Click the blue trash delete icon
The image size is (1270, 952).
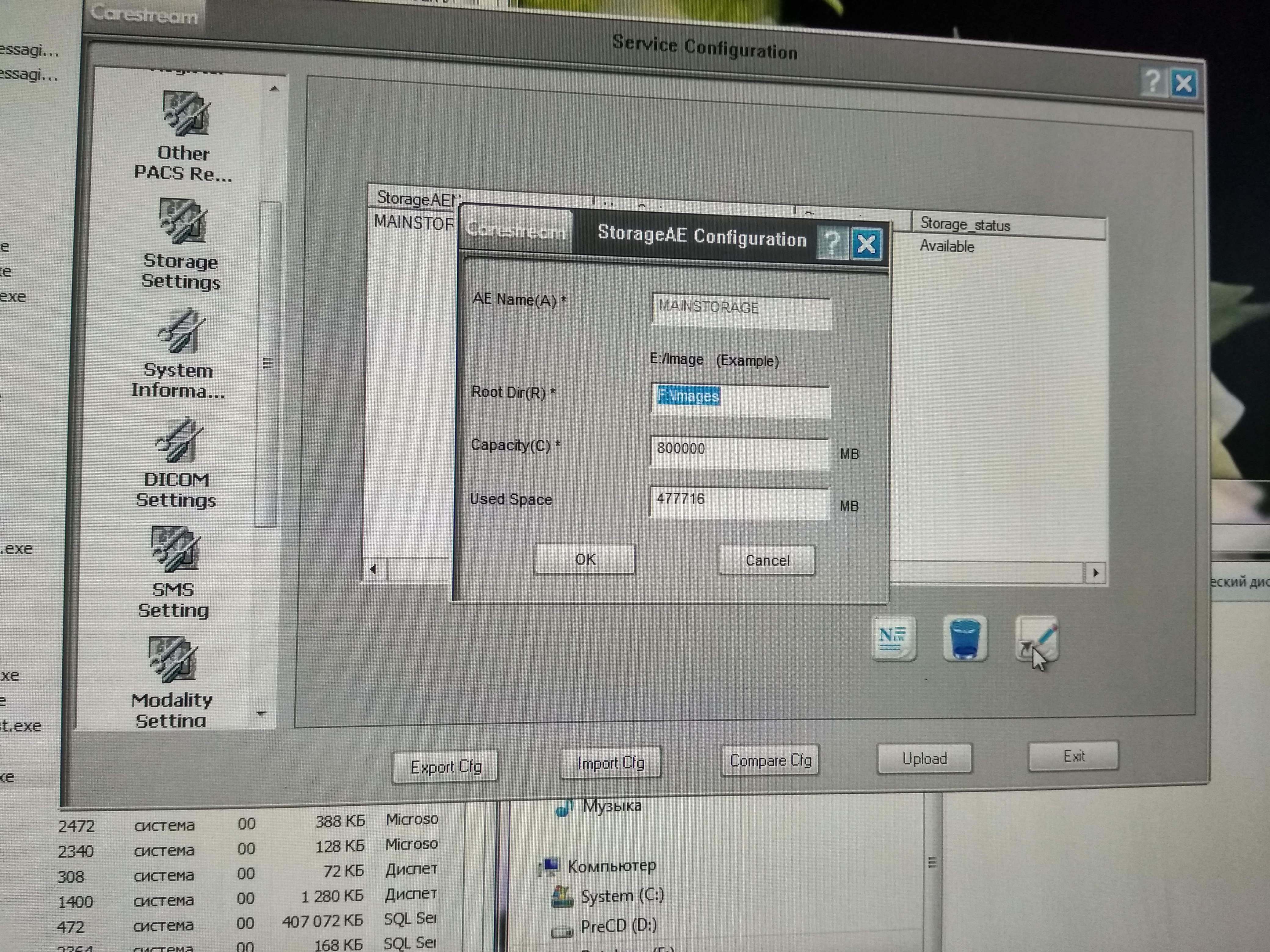click(x=964, y=639)
